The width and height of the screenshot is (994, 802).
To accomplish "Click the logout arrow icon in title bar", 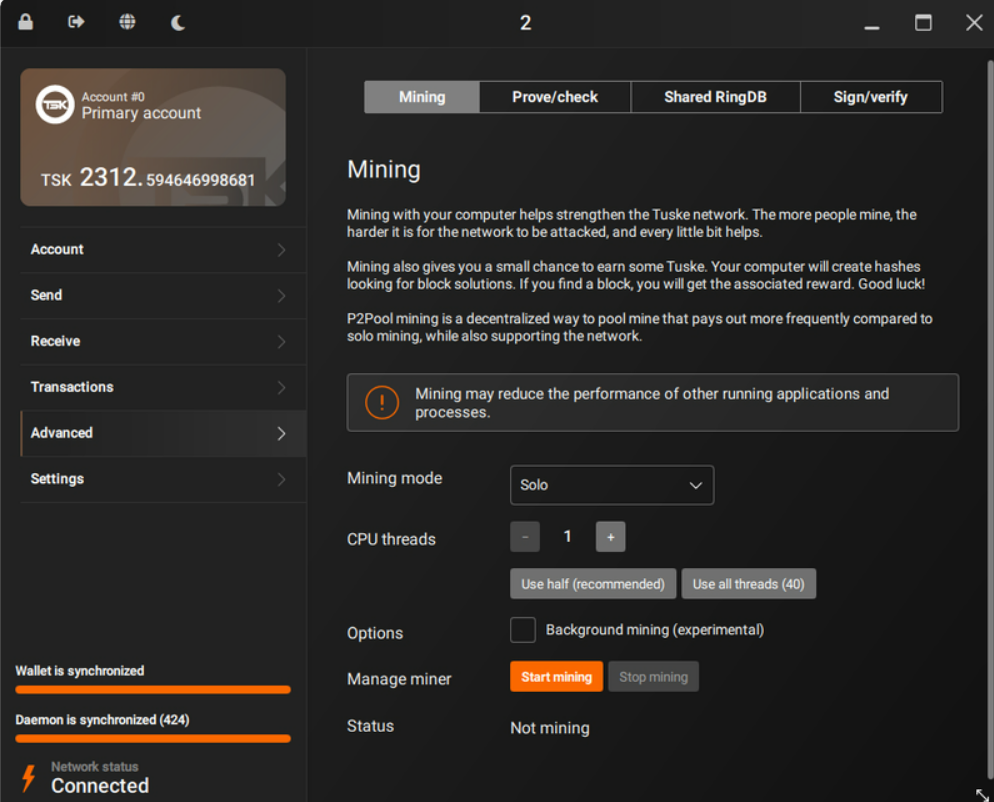I will click(x=76, y=22).
